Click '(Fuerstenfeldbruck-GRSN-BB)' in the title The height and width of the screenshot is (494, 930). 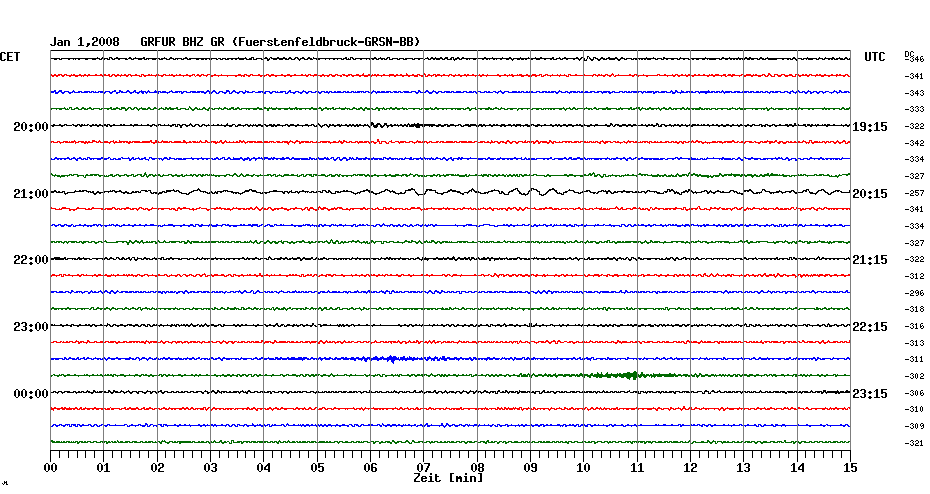326,42
